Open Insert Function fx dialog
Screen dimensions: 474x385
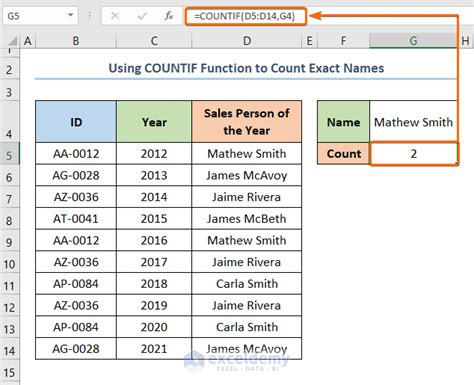[x=169, y=16]
